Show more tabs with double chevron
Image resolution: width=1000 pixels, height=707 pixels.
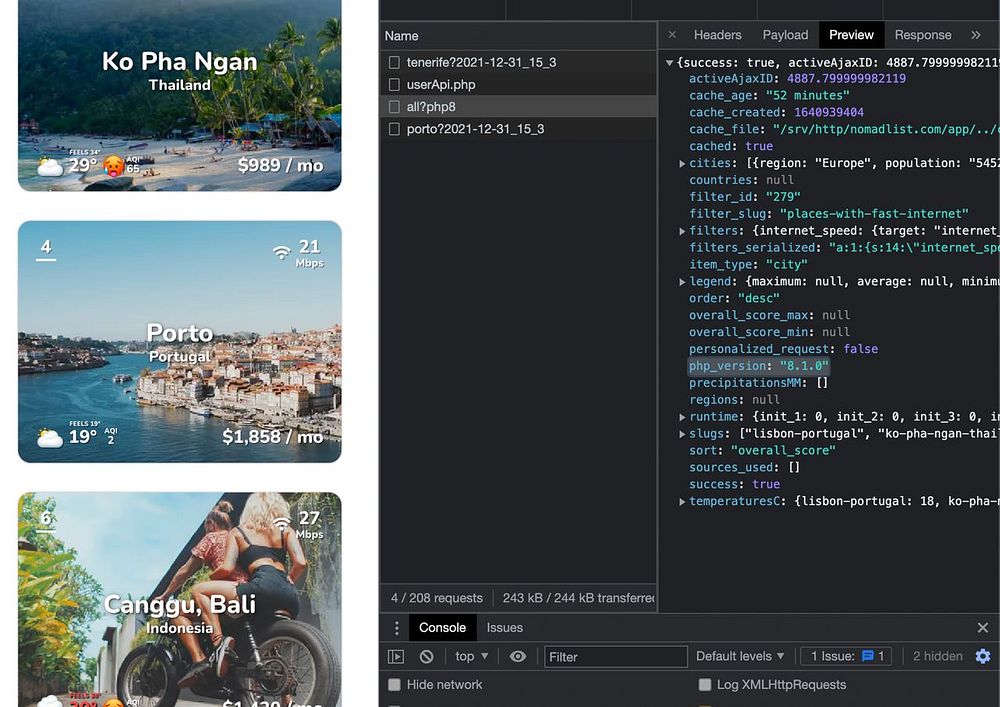[x=976, y=35]
